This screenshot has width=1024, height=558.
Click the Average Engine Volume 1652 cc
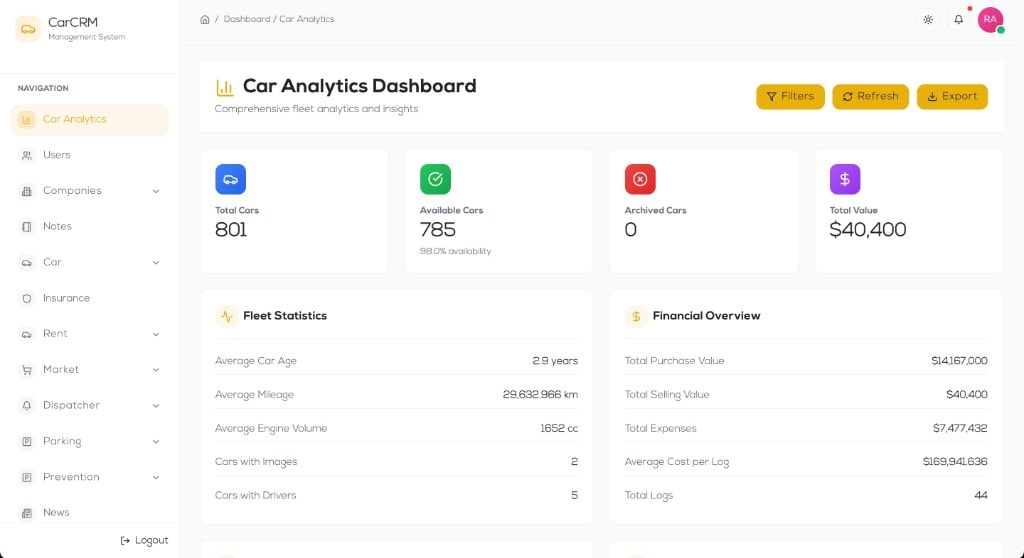pos(559,429)
